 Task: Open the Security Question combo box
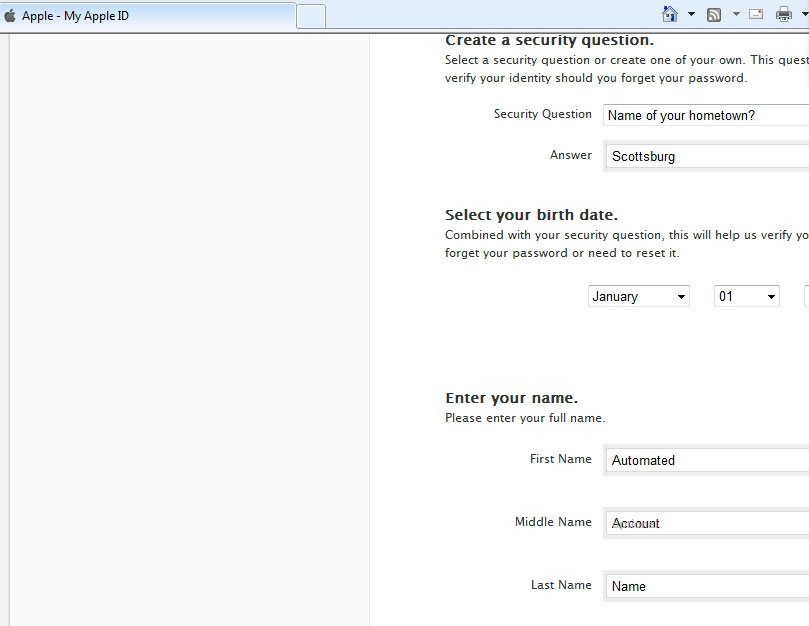pos(706,115)
